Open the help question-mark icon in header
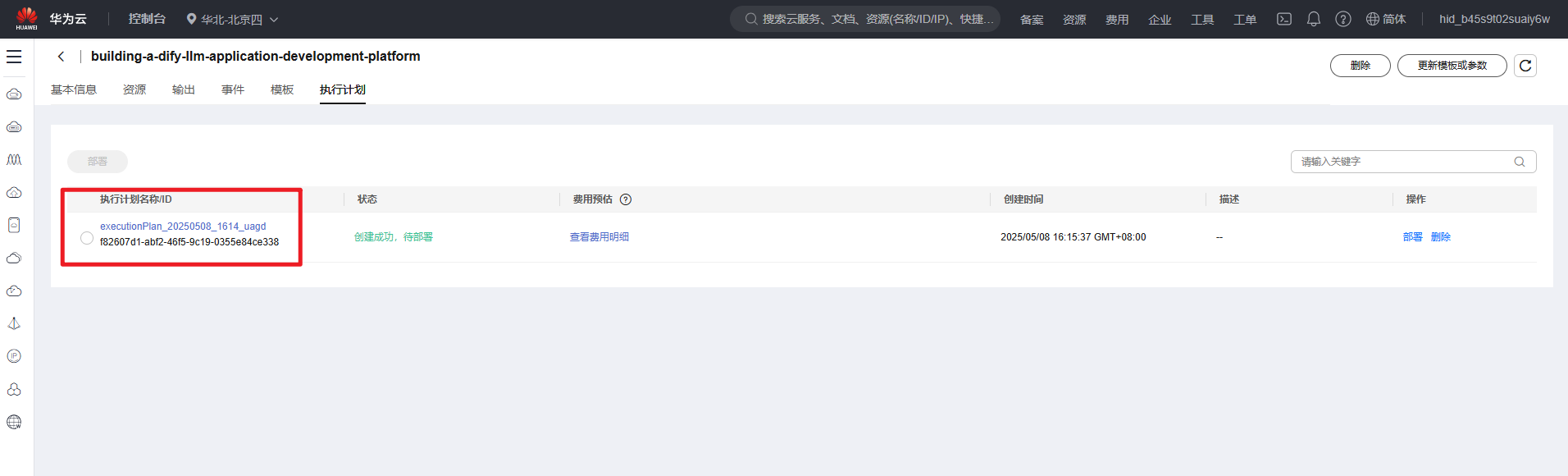 1343,19
